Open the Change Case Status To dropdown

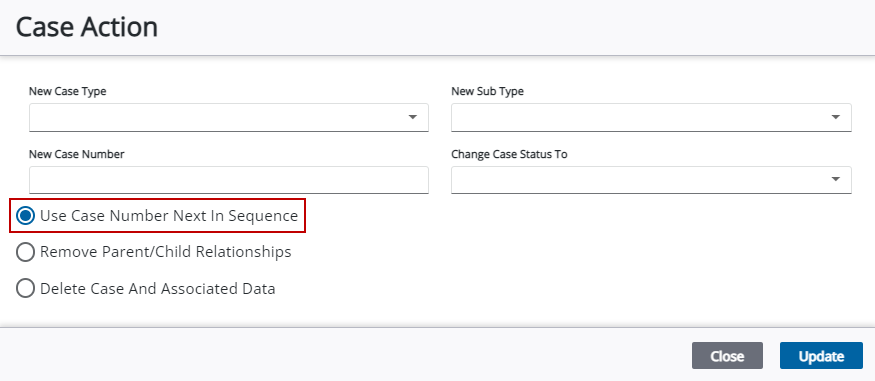point(651,180)
